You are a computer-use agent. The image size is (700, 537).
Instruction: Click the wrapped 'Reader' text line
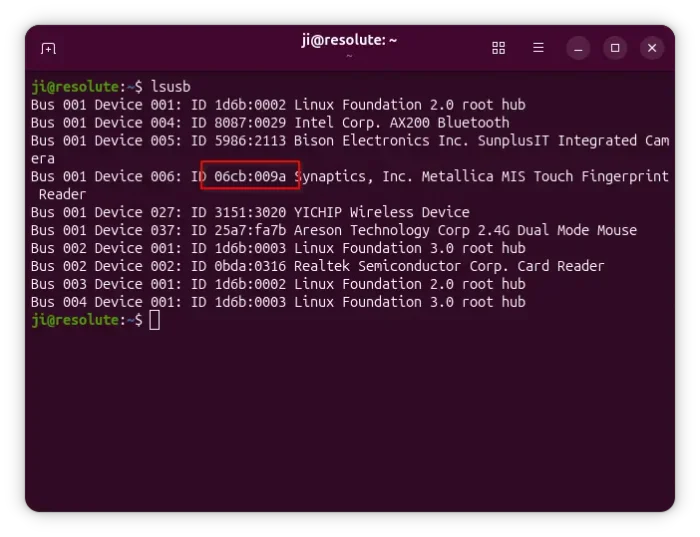click(x=62, y=194)
